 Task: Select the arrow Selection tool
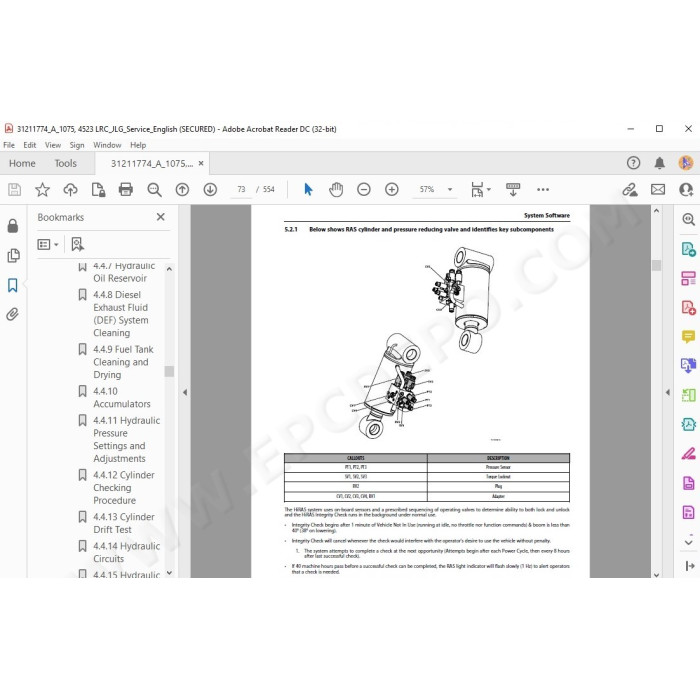coord(308,190)
